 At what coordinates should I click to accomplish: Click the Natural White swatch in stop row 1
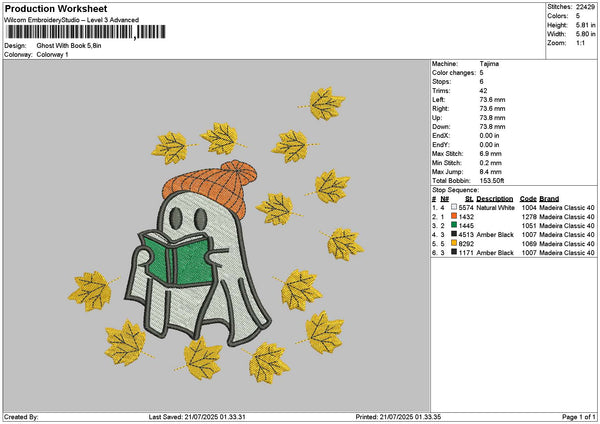tap(454, 207)
